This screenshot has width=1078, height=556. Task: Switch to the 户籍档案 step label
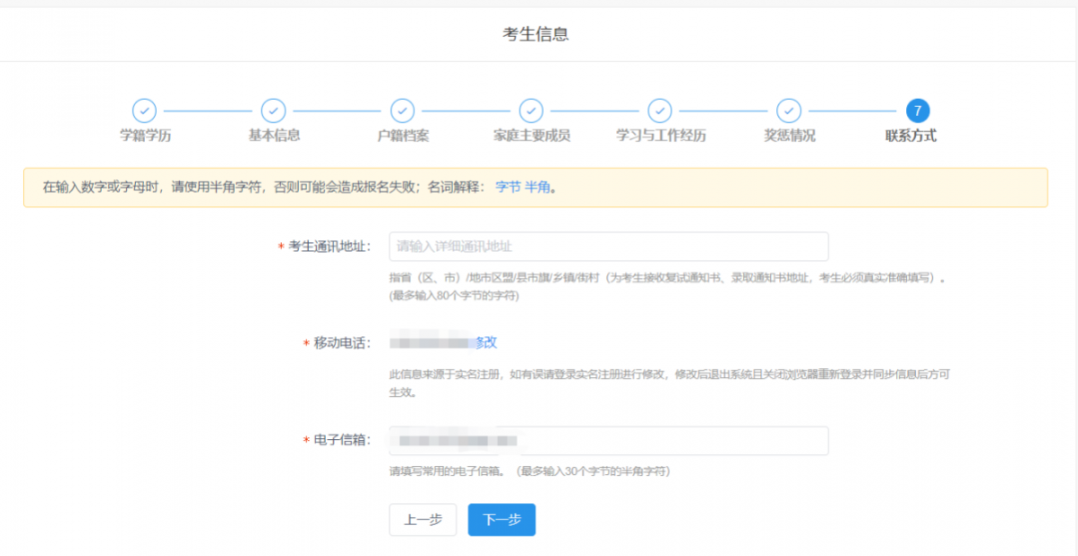[x=403, y=136]
